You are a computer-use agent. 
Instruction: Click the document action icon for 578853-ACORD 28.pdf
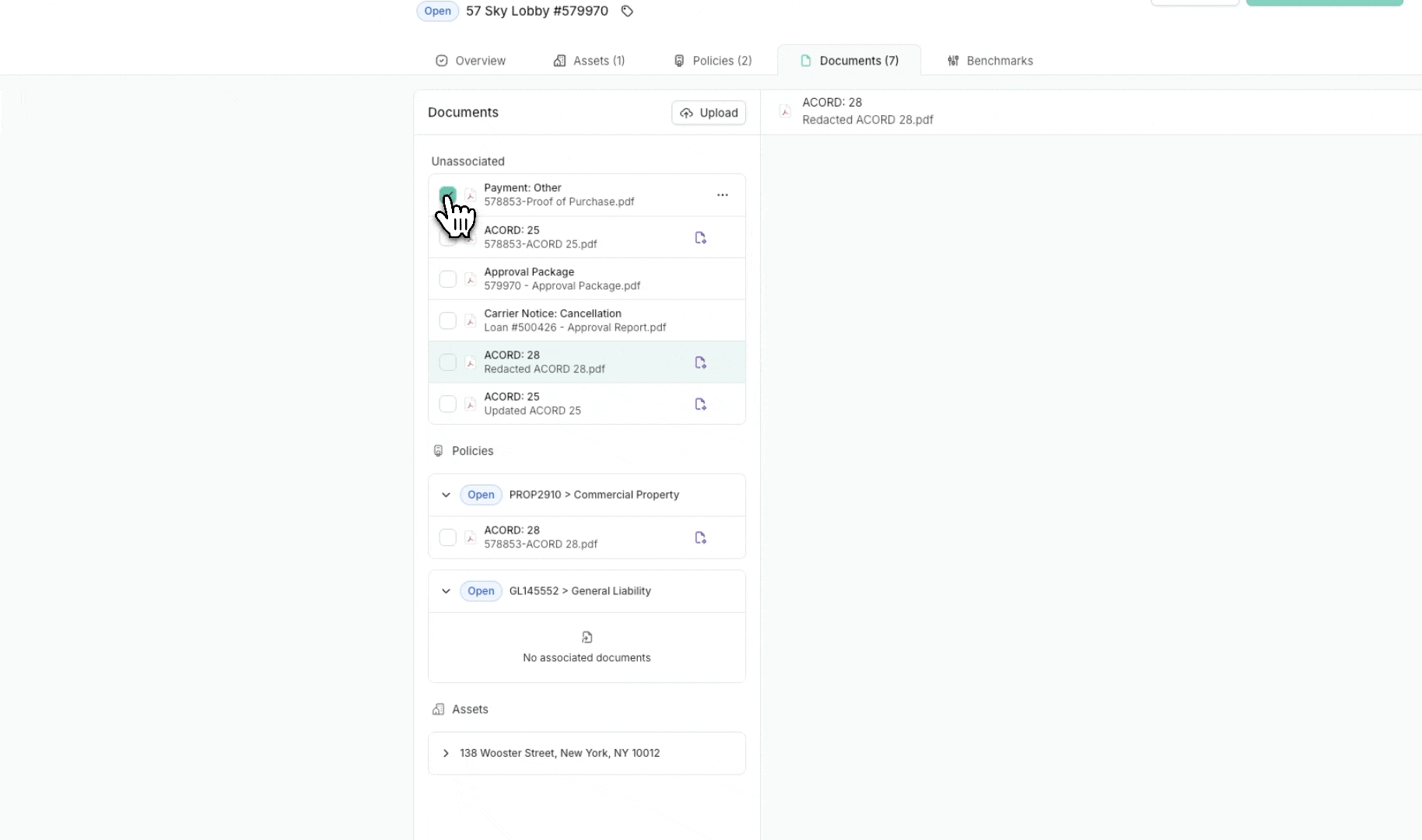pyautogui.click(x=700, y=537)
